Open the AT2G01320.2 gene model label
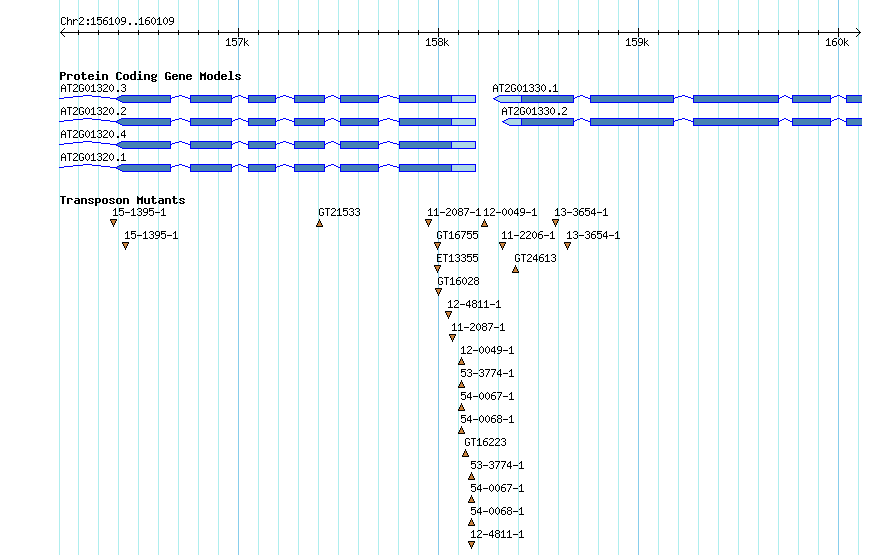The image size is (890, 555). coord(93,111)
